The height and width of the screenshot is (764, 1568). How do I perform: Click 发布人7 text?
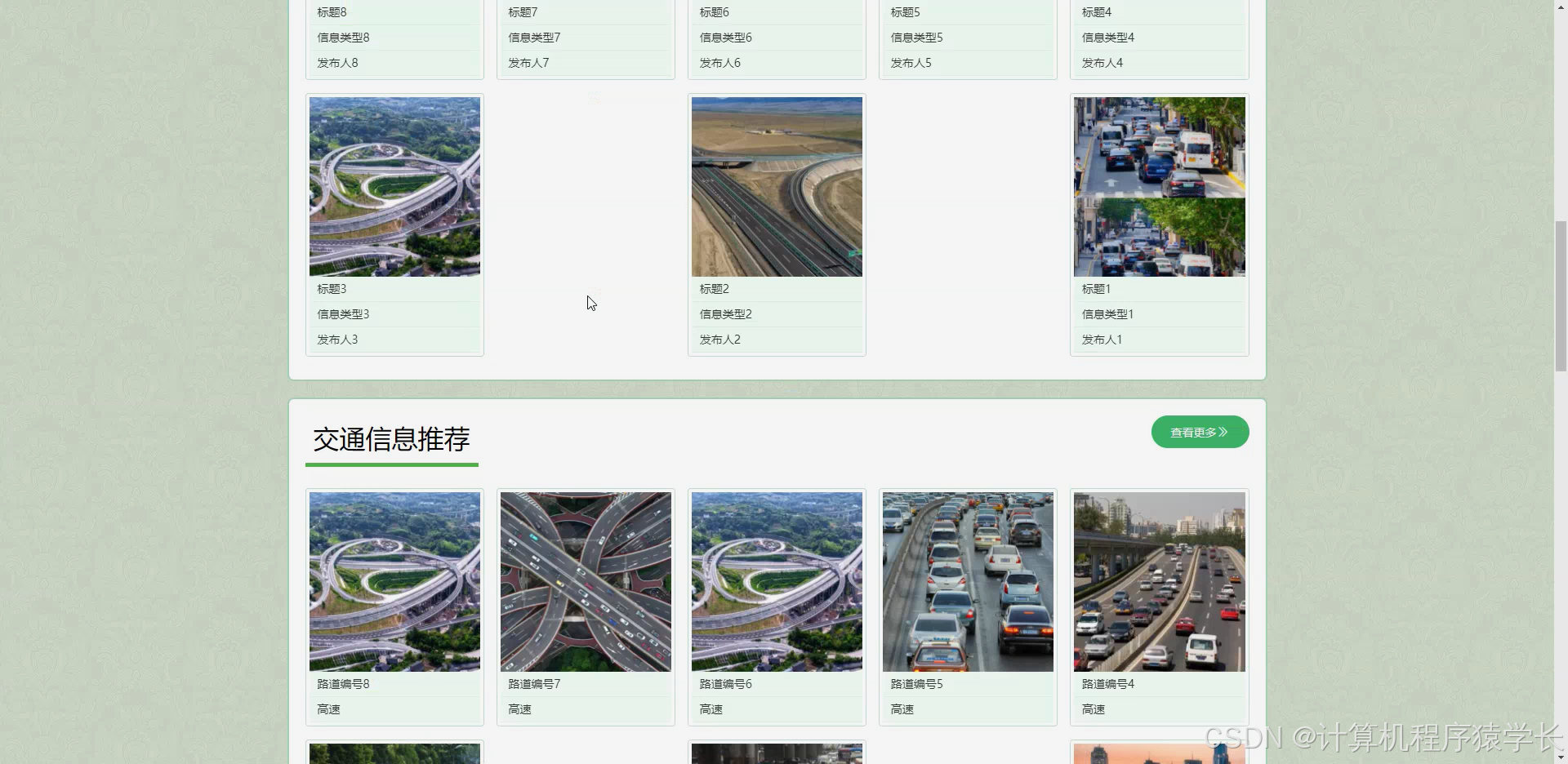(528, 63)
